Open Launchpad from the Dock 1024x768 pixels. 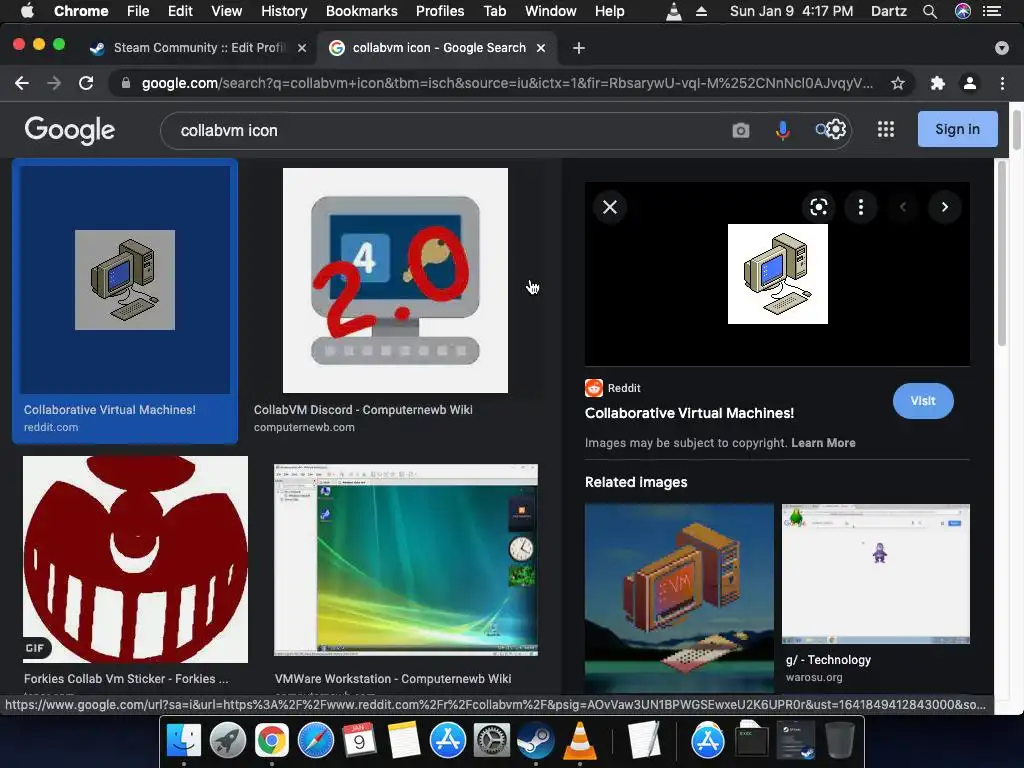(x=227, y=741)
